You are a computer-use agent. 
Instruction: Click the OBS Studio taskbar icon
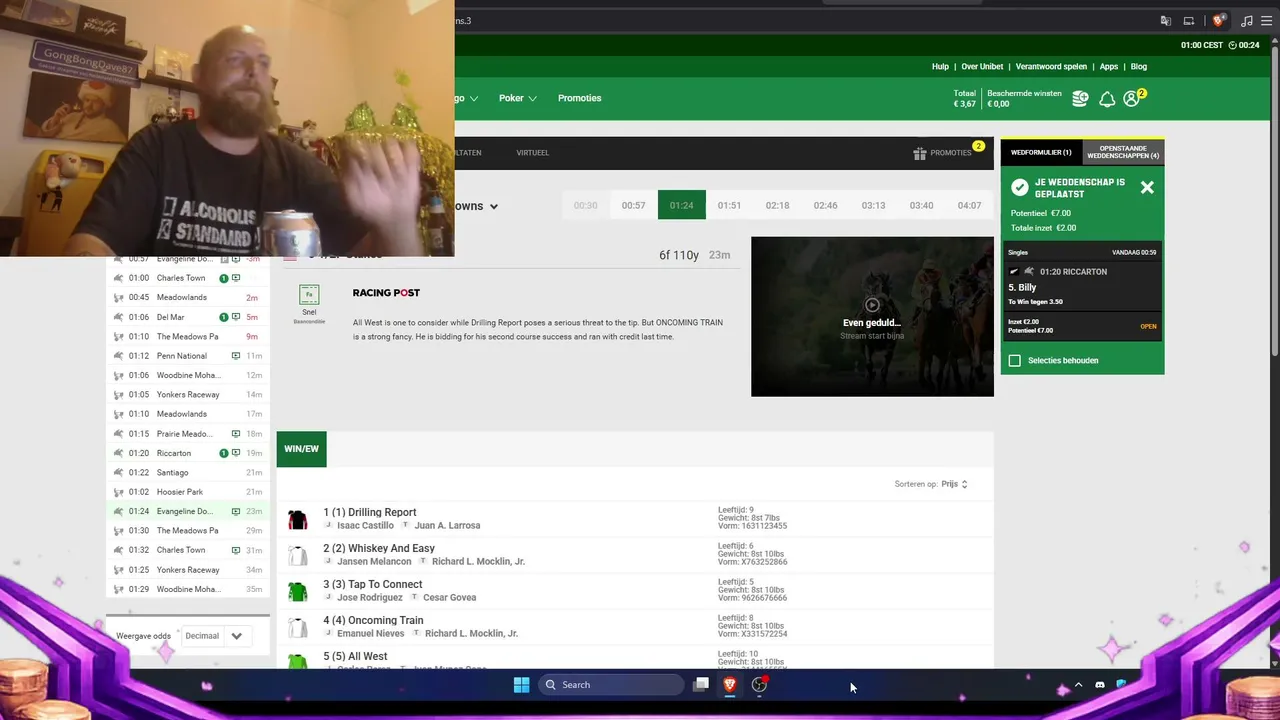(x=759, y=685)
